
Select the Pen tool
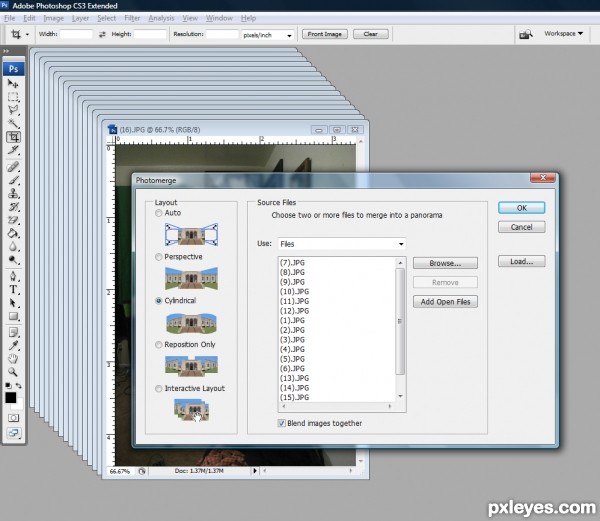[x=13, y=276]
